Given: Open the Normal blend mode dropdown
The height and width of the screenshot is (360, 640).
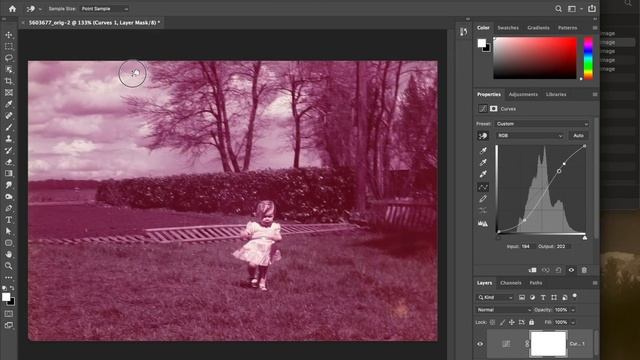Looking at the screenshot, I should [x=504, y=310].
